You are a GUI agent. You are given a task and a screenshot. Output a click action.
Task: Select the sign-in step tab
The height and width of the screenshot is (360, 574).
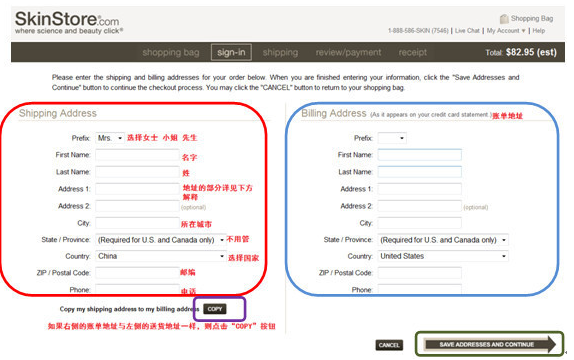(x=231, y=52)
